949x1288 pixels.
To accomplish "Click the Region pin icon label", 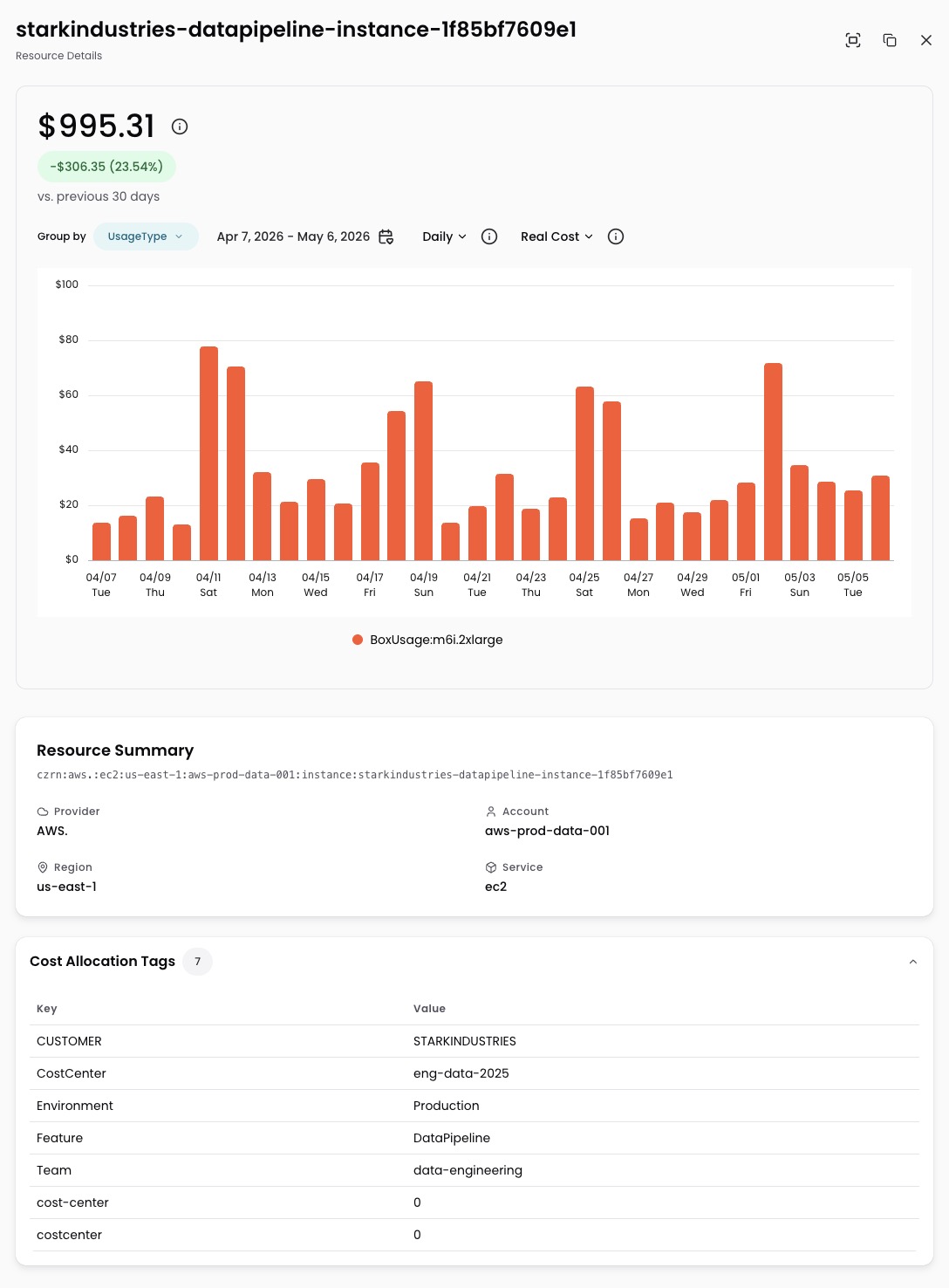I will 65,867.
